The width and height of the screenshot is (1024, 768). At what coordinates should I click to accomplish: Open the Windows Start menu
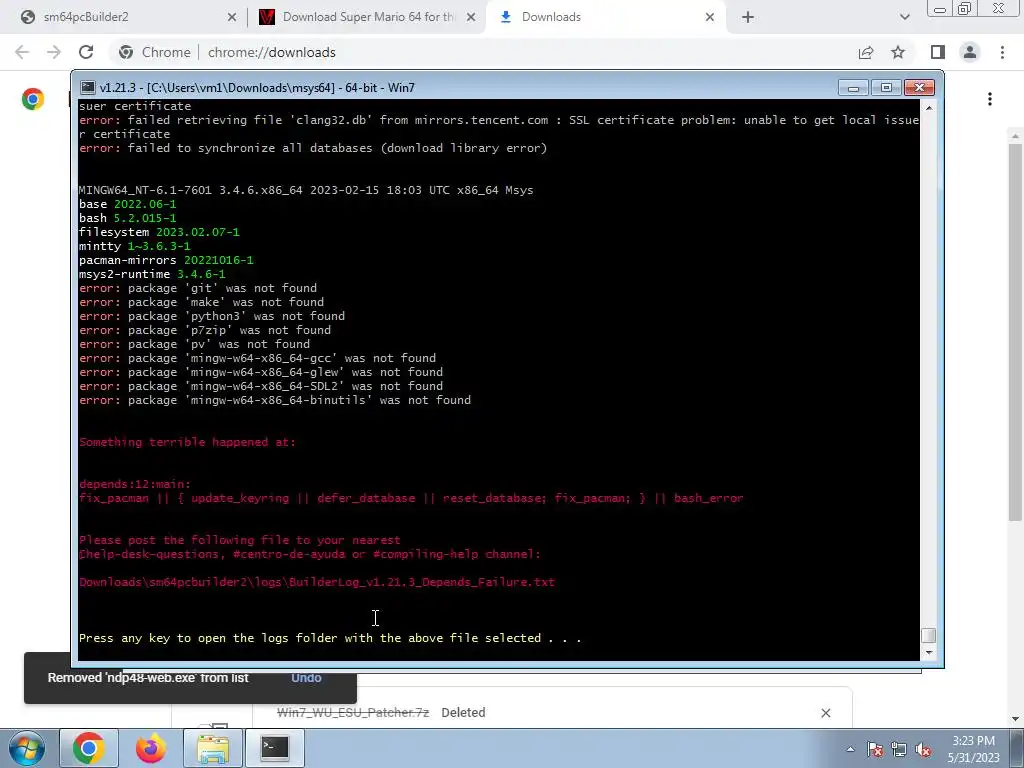pyautogui.click(x=26, y=748)
